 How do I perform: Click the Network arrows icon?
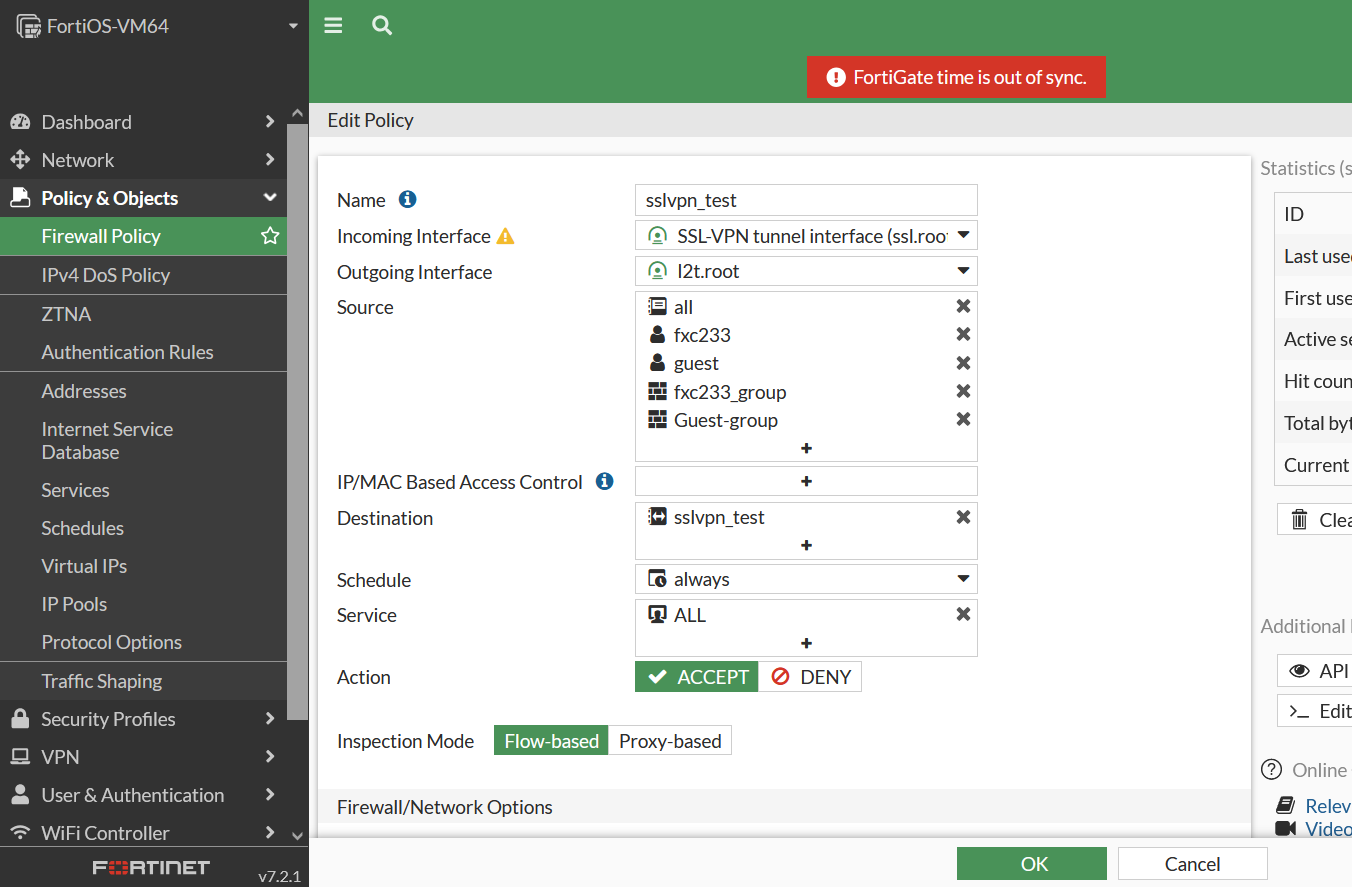pyautogui.click(x=20, y=160)
